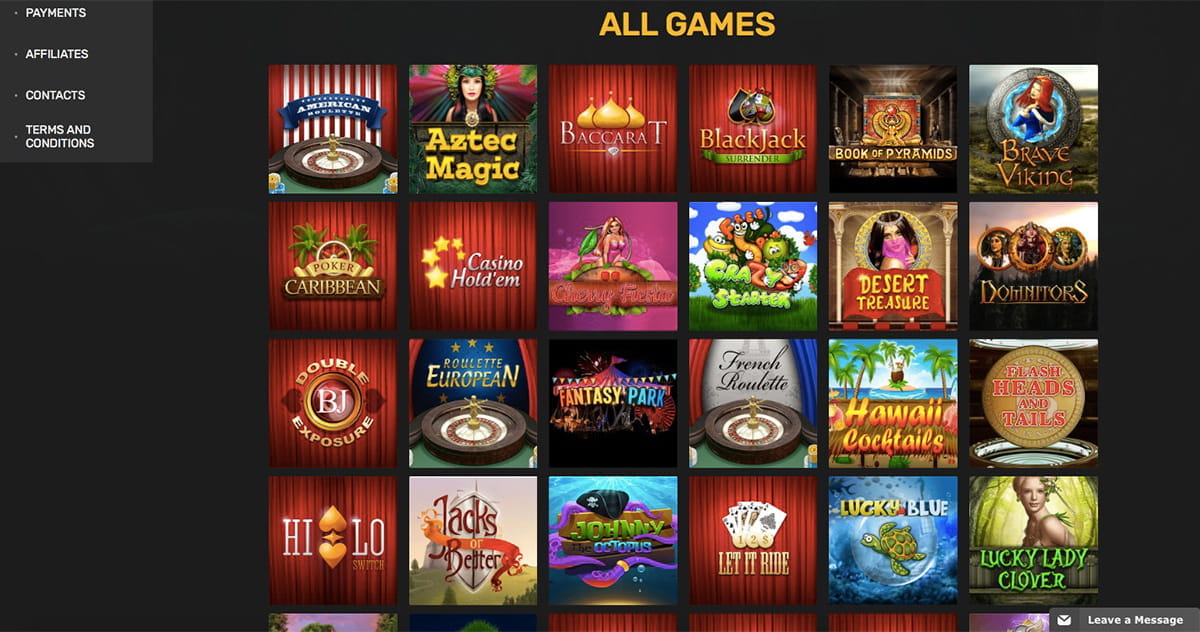Open BlackJack Surrender game
Viewport: 1200px width, 632px height.
tap(753, 129)
